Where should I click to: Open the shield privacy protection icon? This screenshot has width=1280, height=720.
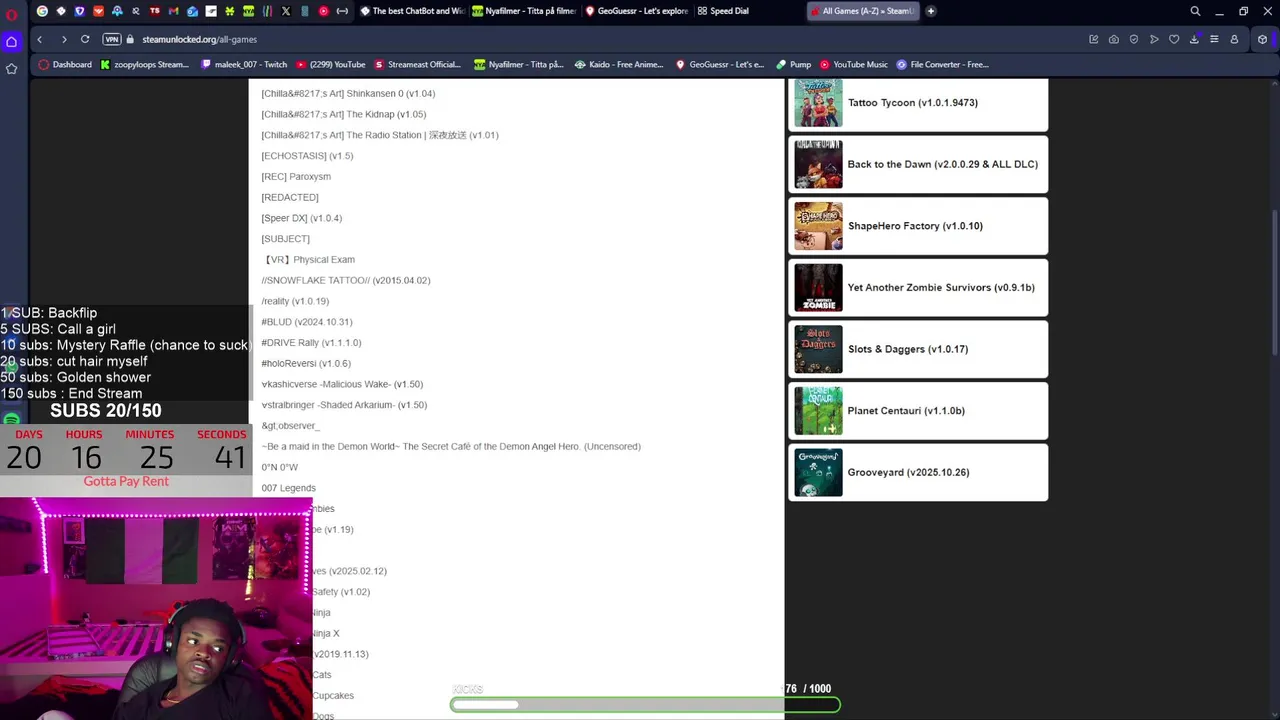click(x=1134, y=39)
